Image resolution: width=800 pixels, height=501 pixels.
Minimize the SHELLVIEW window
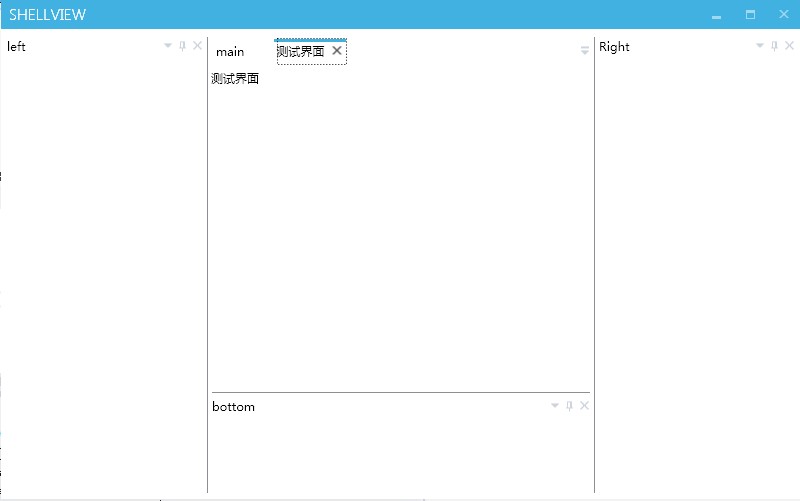click(x=716, y=15)
